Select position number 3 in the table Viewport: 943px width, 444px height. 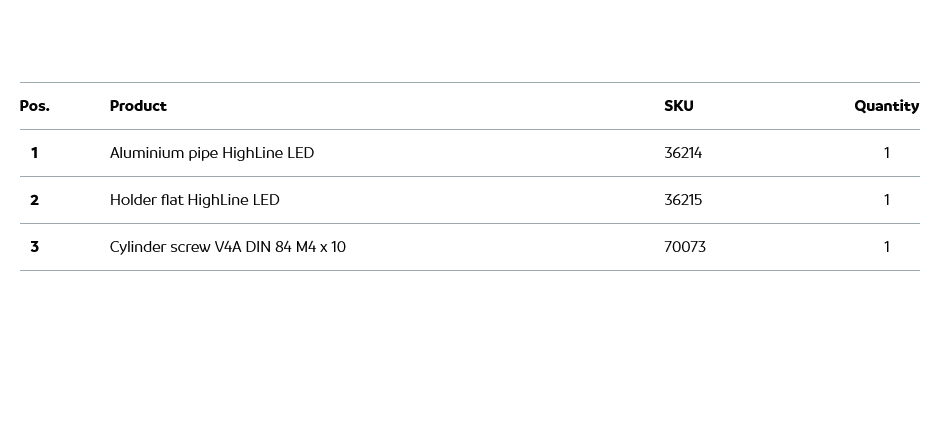34,247
